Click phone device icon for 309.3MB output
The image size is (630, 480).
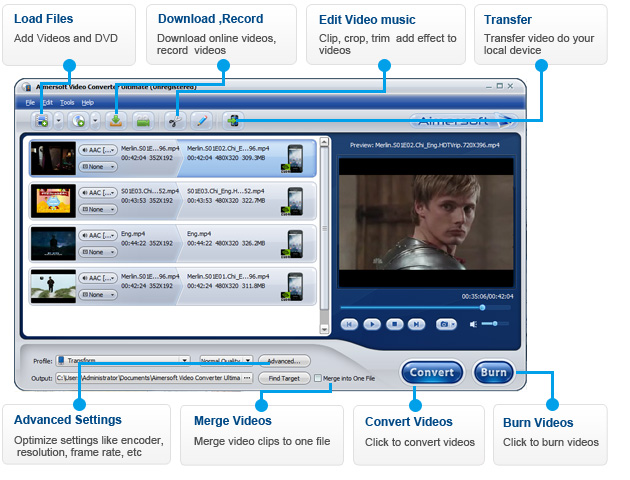click(293, 159)
